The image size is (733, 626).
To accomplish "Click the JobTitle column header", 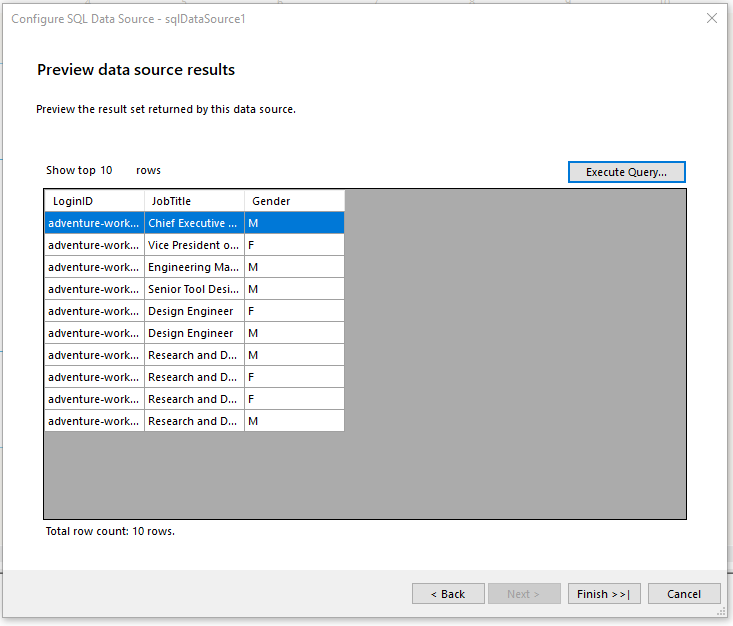I will [x=194, y=201].
